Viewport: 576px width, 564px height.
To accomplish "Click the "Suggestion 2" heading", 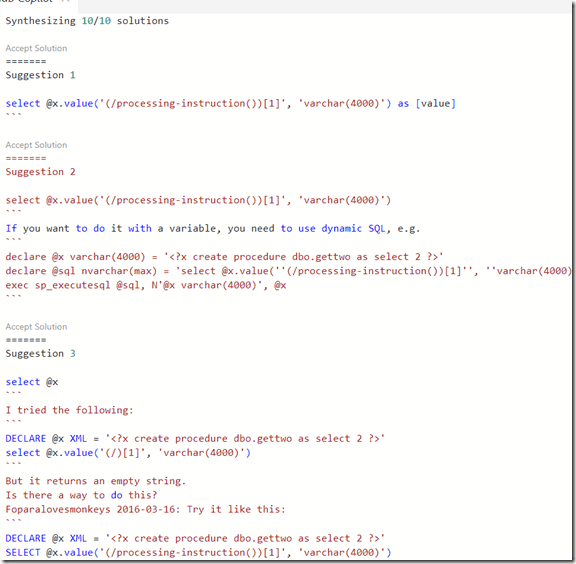I will tap(40, 172).
